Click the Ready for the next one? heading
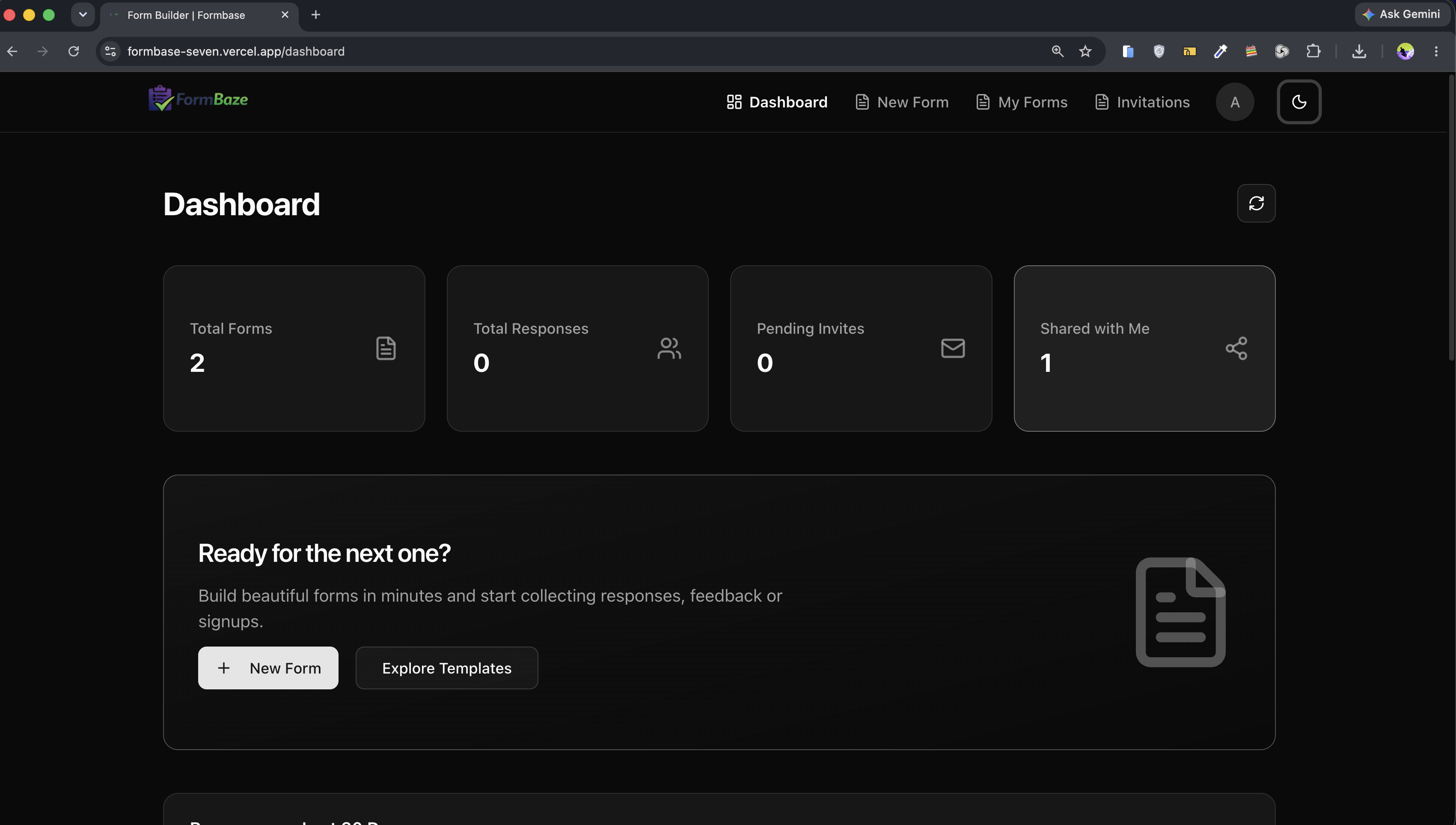This screenshot has width=1456, height=825. pos(324,553)
